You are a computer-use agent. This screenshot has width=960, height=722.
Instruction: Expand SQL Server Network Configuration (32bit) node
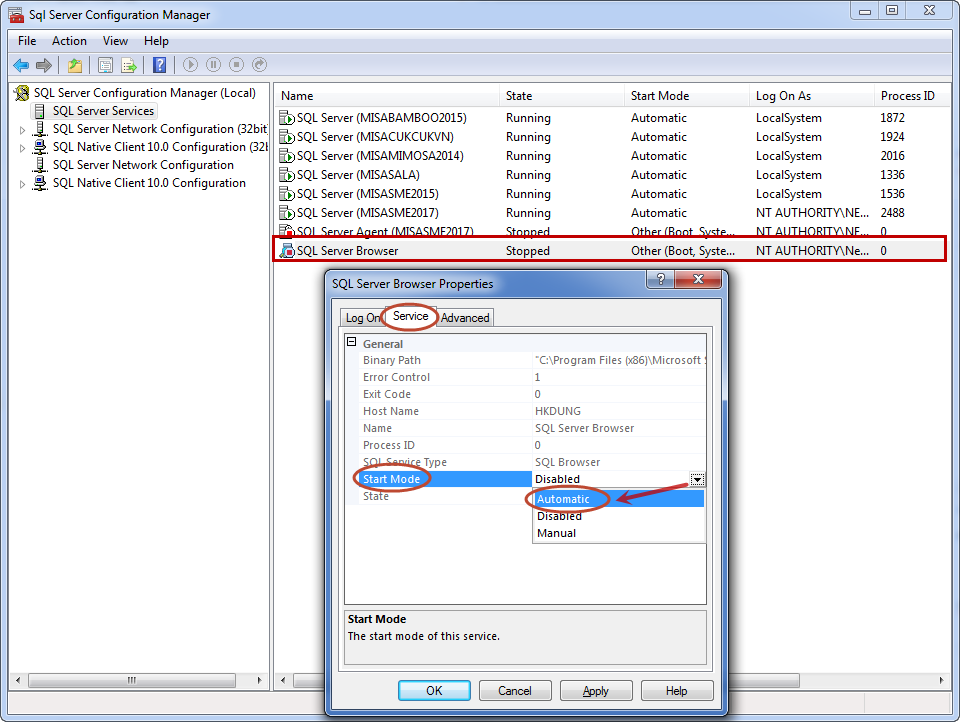point(22,129)
